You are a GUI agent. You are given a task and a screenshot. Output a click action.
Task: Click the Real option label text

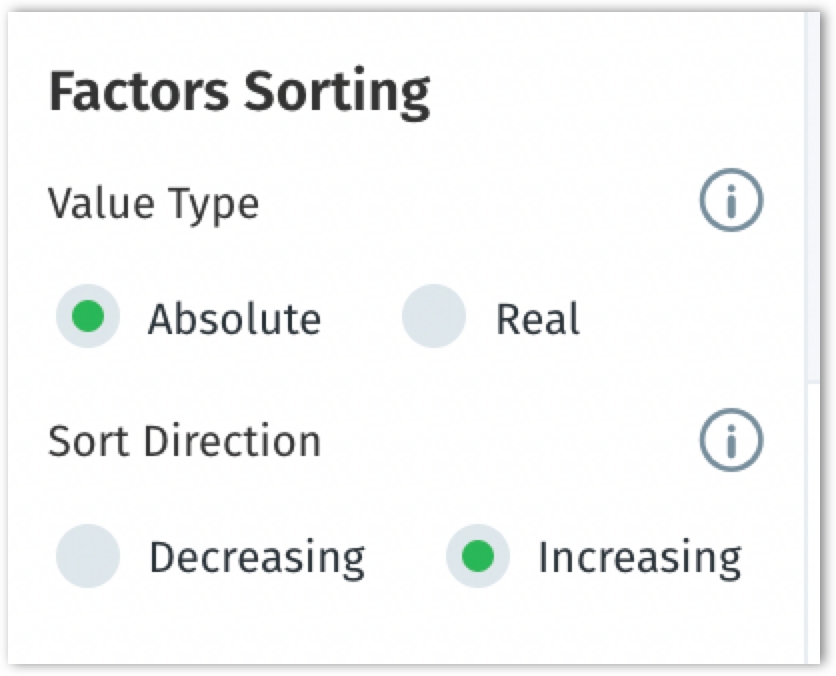(x=537, y=319)
